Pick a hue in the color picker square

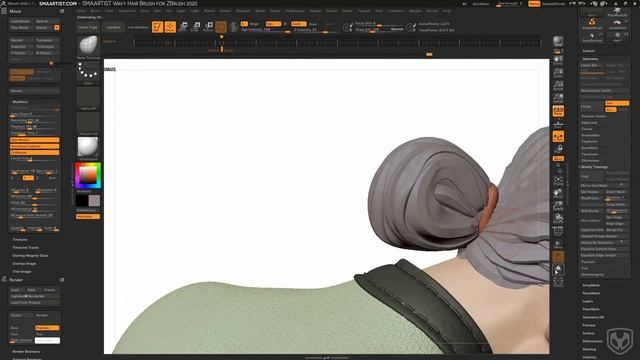point(88,176)
